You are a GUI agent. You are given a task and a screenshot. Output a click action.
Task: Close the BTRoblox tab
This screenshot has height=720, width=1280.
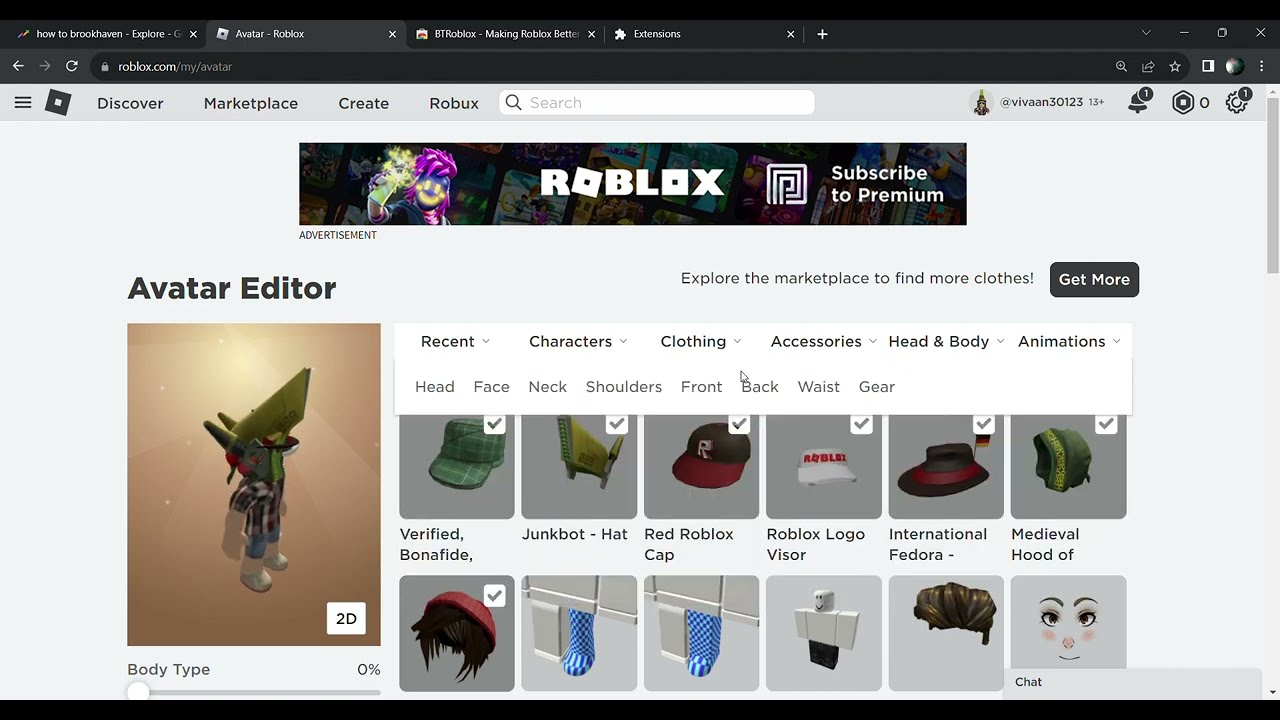coord(591,34)
